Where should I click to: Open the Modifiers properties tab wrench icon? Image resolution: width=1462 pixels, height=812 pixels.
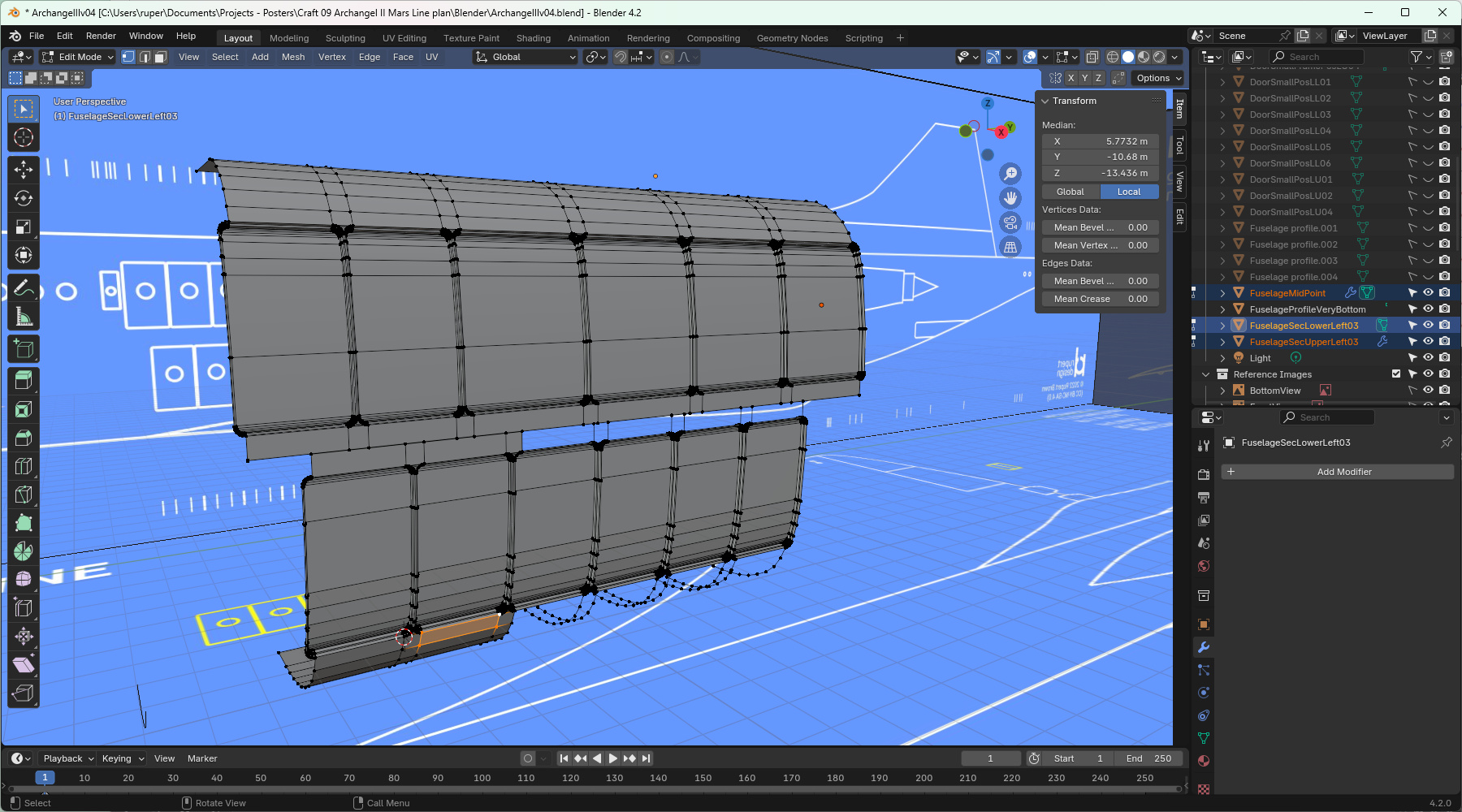[1204, 647]
